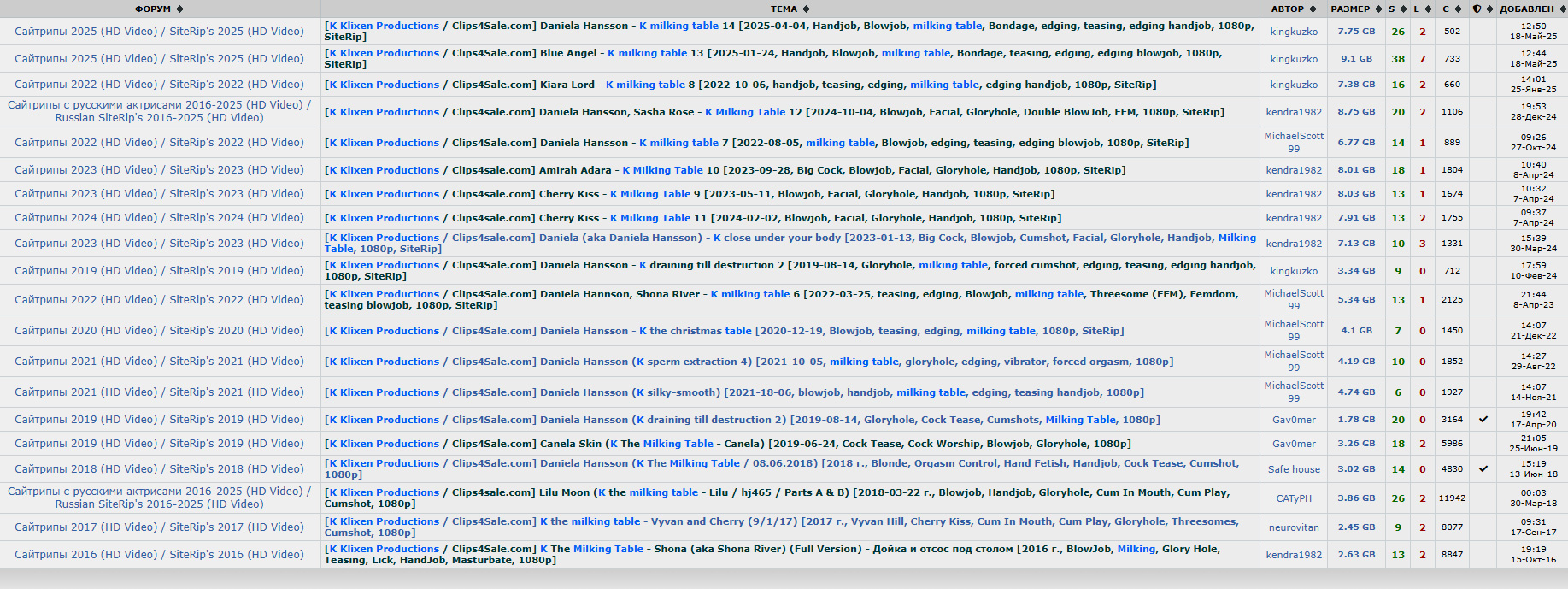Open author MichaelScott99 in the 6.77 GB row
The image size is (1568, 589).
click(x=1294, y=143)
